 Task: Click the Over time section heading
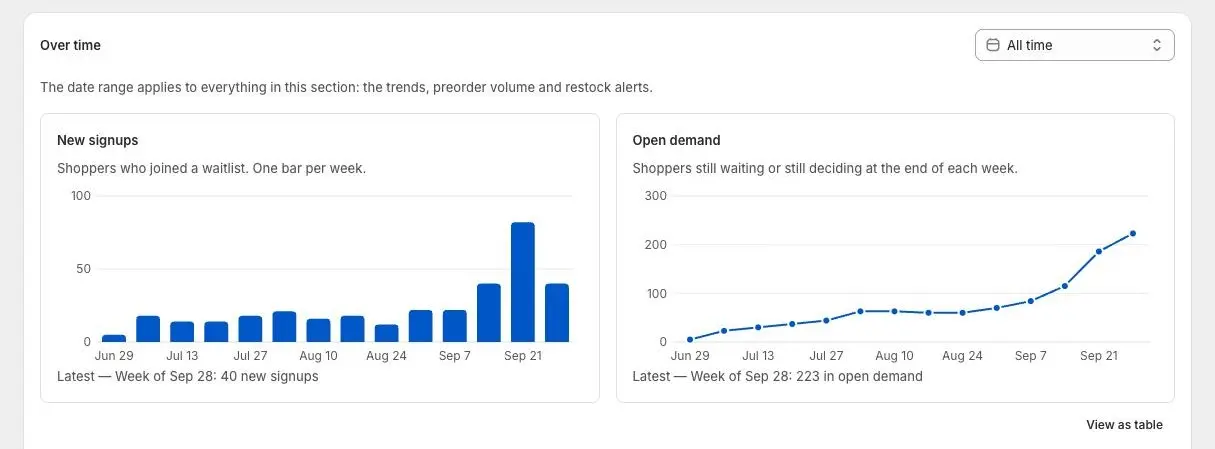[70, 45]
